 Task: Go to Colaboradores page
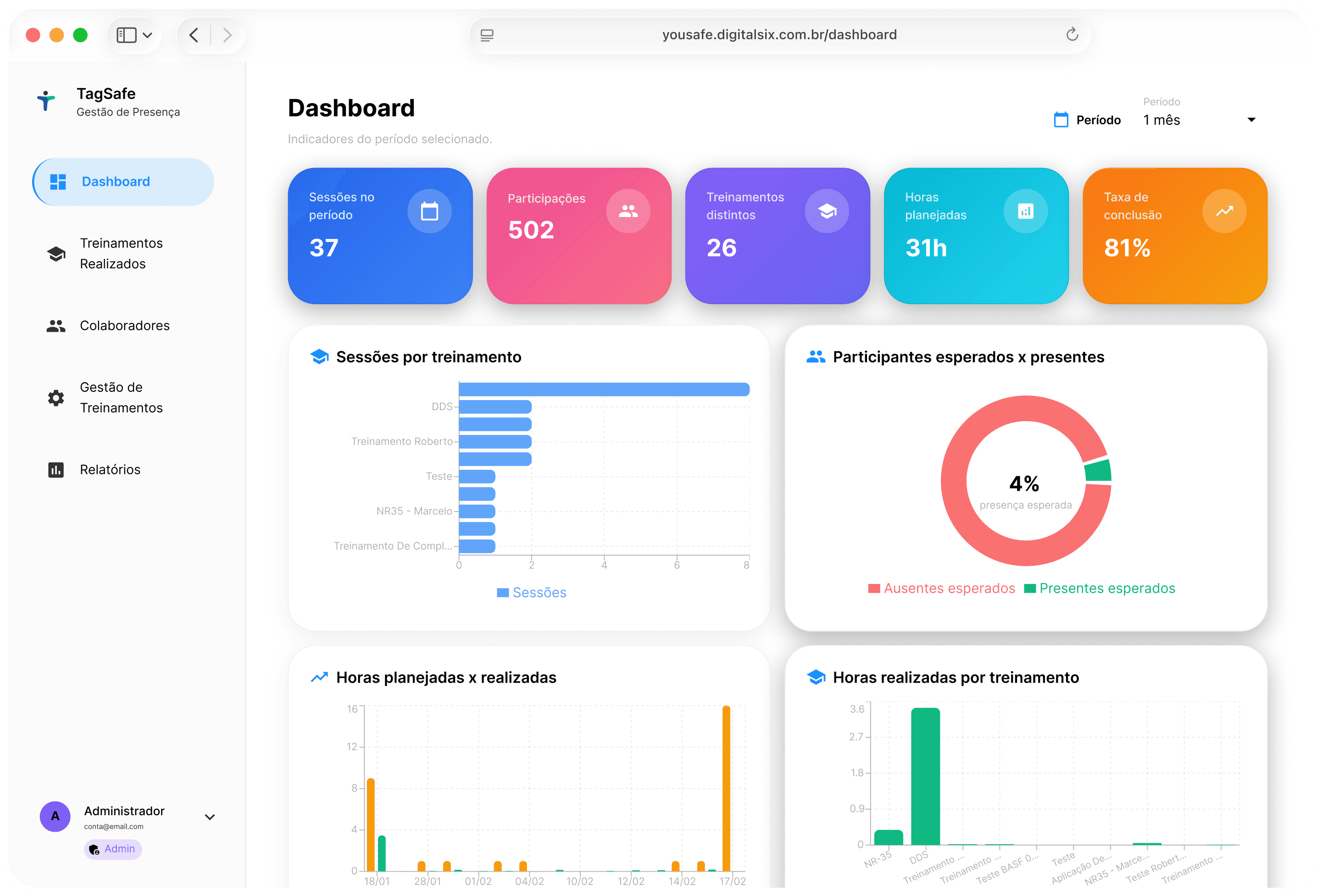coord(124,325)
